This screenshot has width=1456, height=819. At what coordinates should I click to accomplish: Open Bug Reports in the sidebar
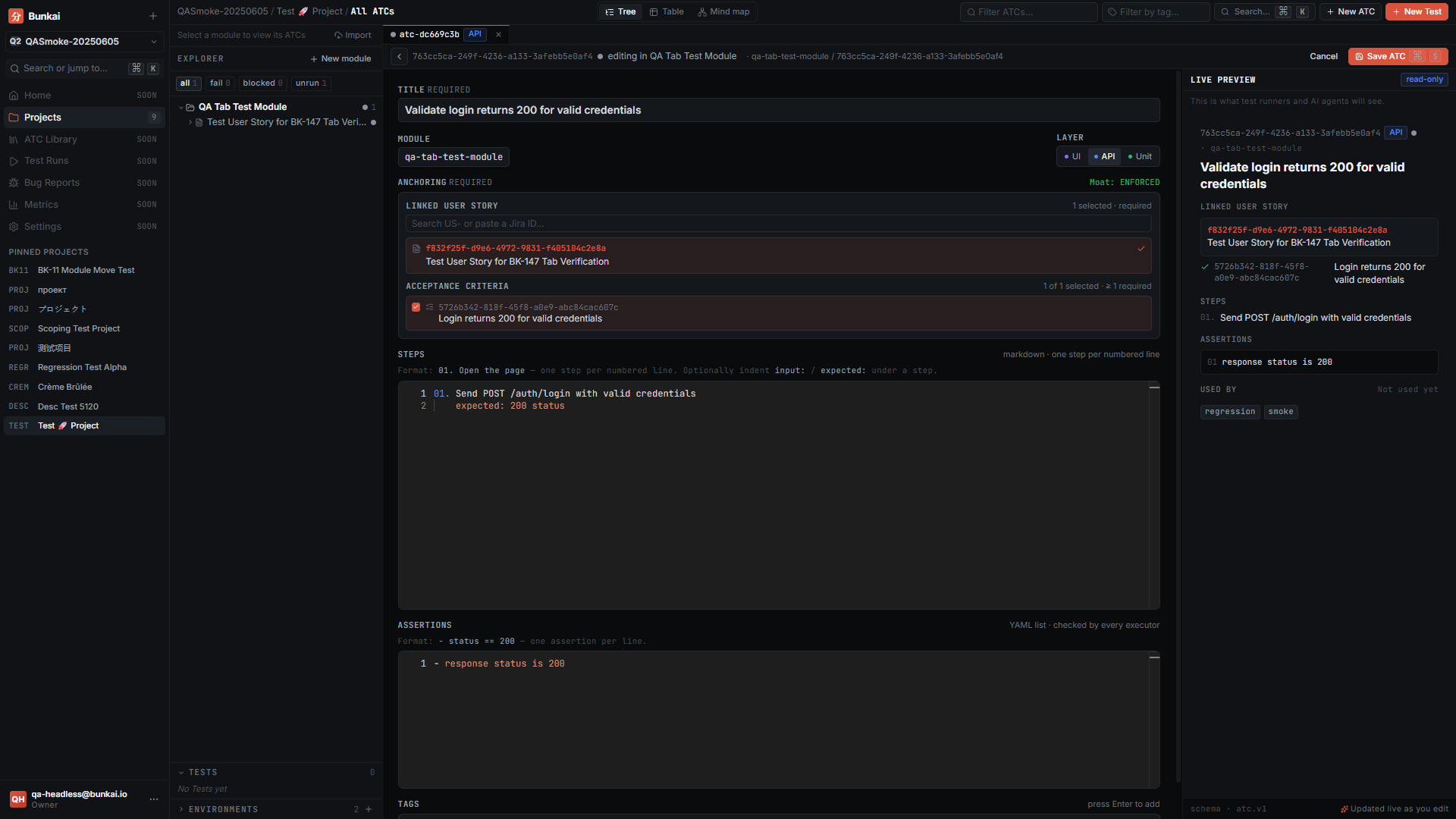[84, 183]
